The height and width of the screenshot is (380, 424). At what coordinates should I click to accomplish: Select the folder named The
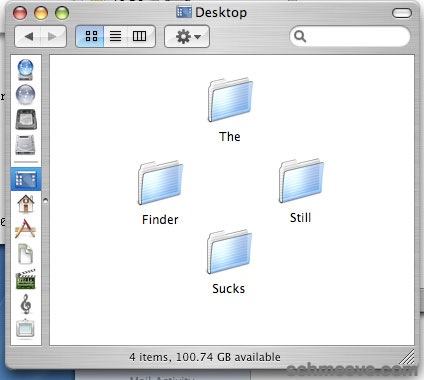(x=230, y=100)
